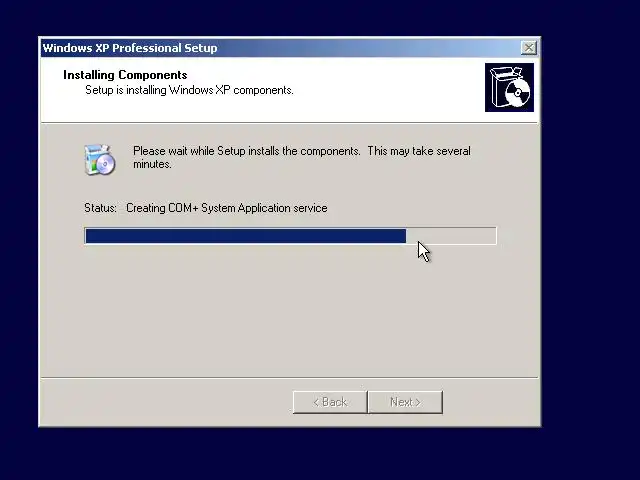The height and width of the screenshot is (480, 640).
Task: Click the small colorful software box icon
Action: coord(99,160)
